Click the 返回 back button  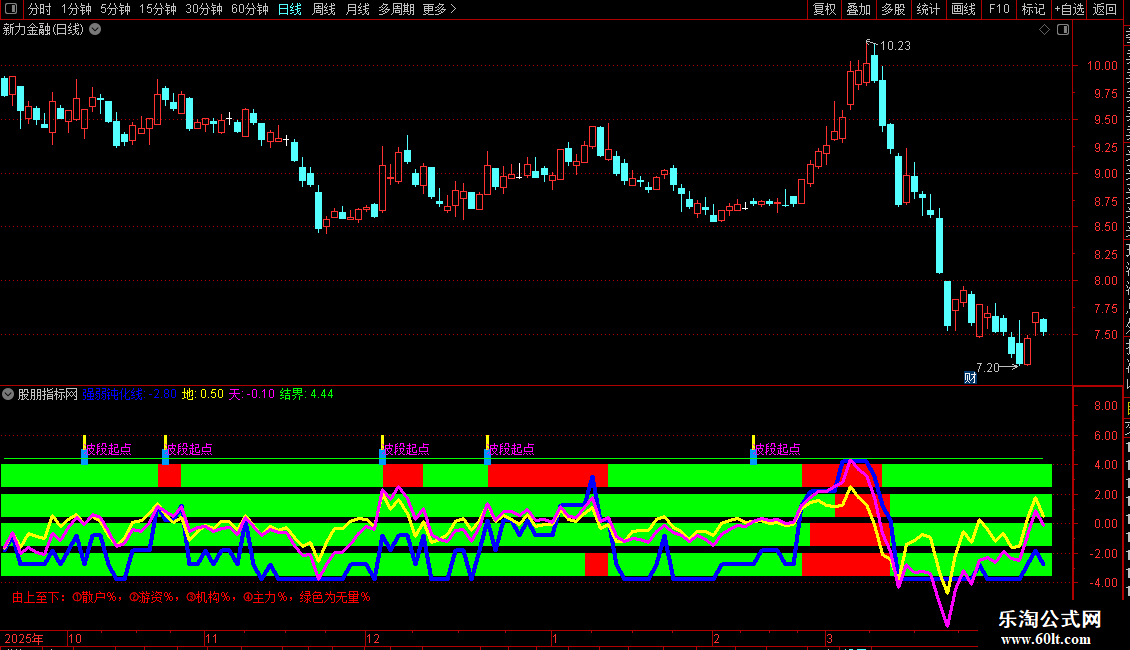1104,9
